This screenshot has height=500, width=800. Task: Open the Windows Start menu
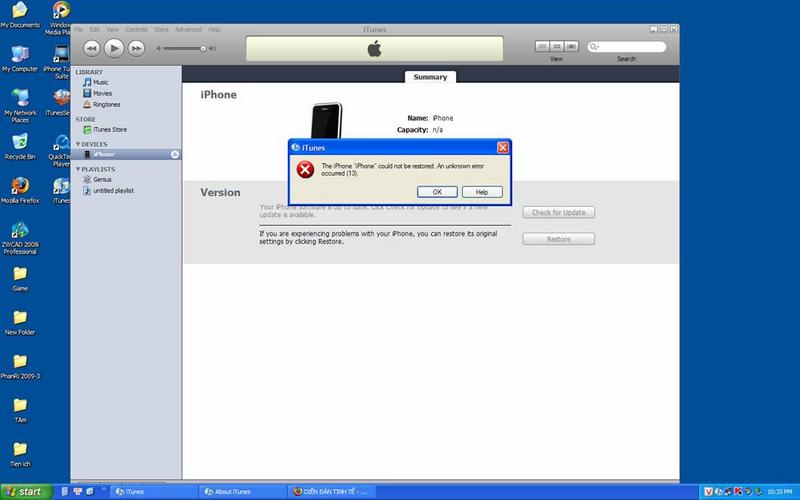click(x=24, y=492)
